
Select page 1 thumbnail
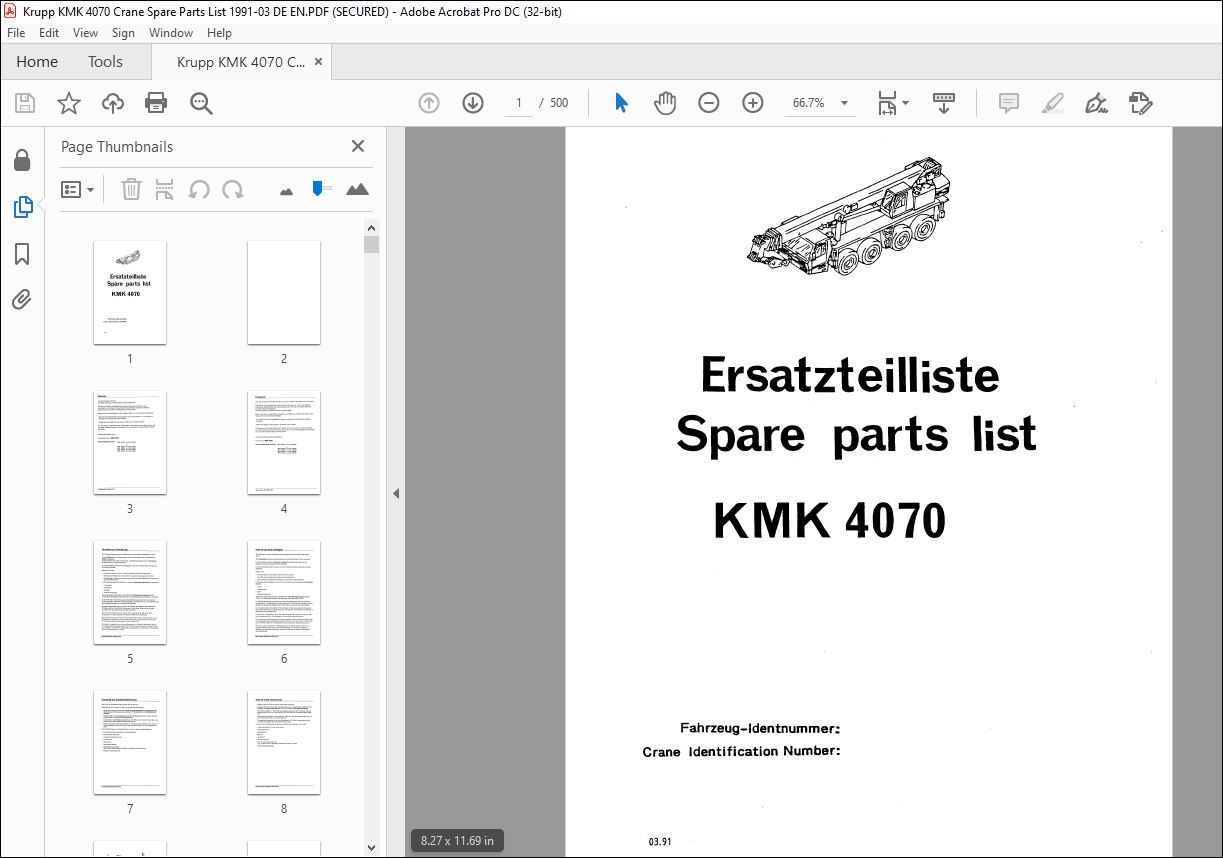point(130,292)
